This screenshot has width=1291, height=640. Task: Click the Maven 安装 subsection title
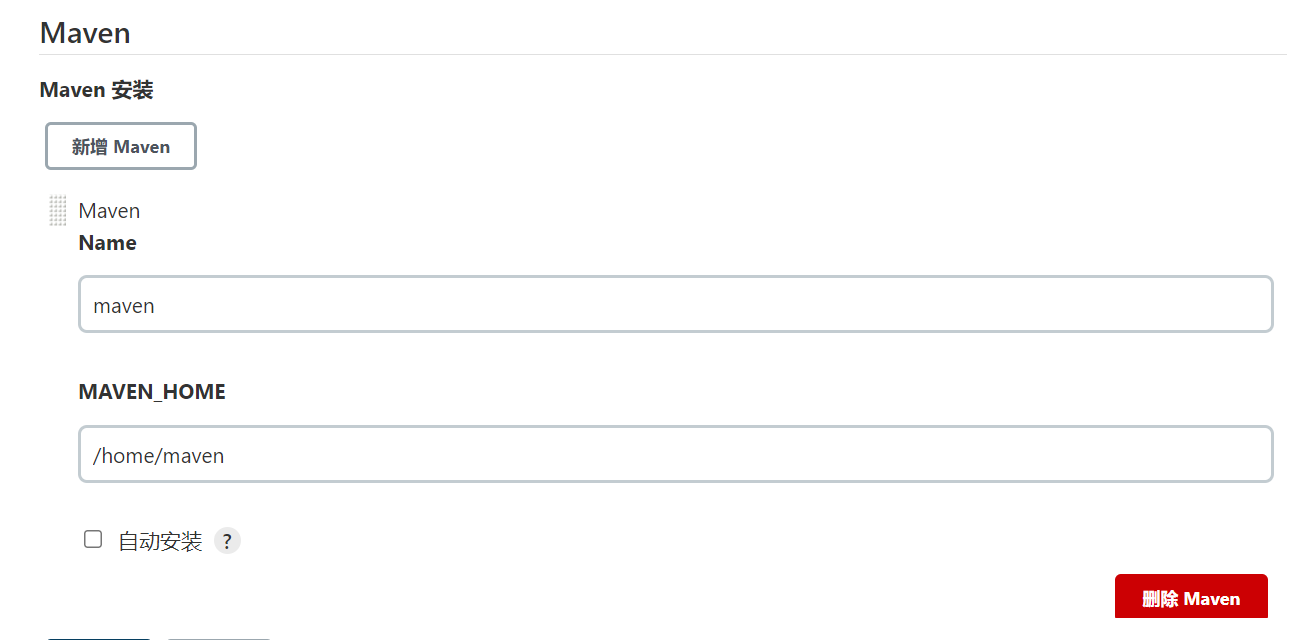point(97,90)
